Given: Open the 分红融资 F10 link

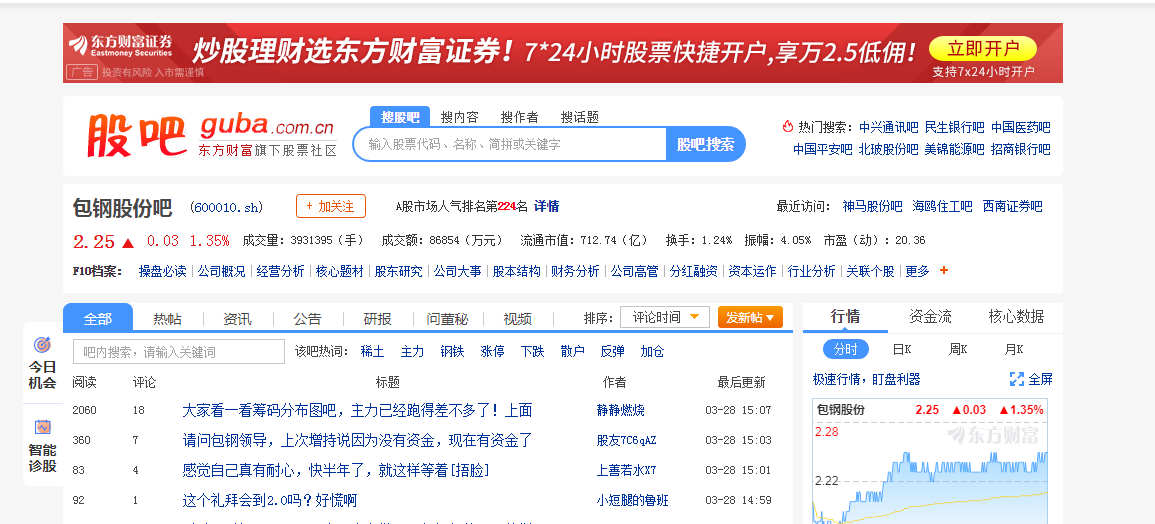Looking at the screenshot, I should pos(693,271).
